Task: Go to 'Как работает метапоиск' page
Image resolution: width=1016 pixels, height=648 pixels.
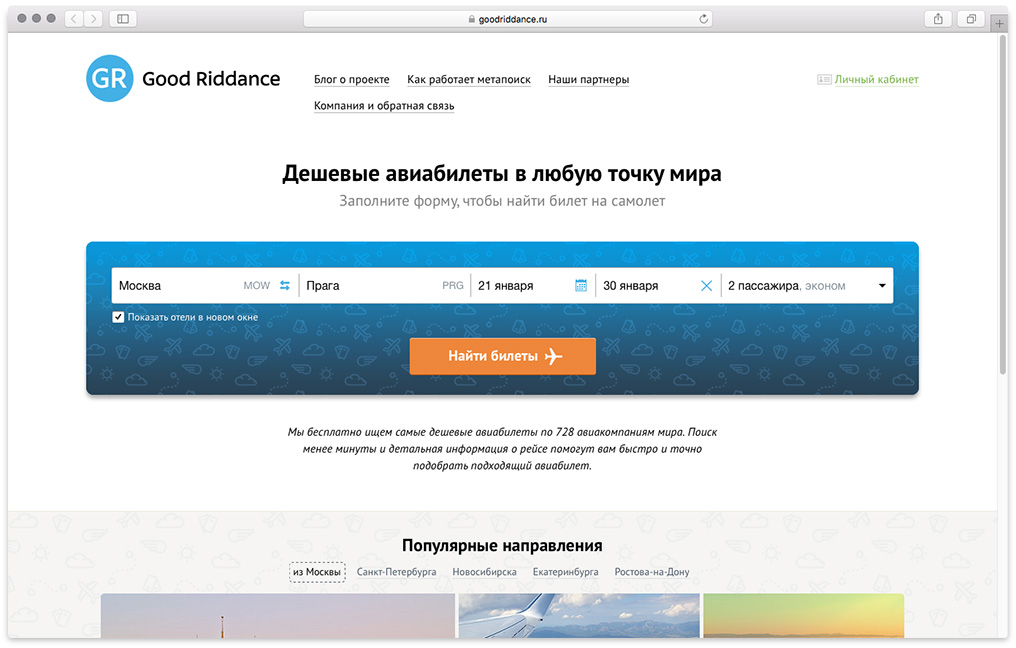Action: [x=468, y=80]
